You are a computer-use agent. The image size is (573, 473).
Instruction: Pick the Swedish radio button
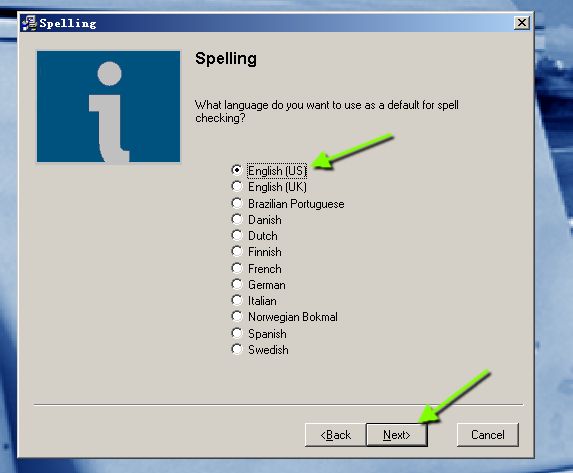click(x=237, y=349)
